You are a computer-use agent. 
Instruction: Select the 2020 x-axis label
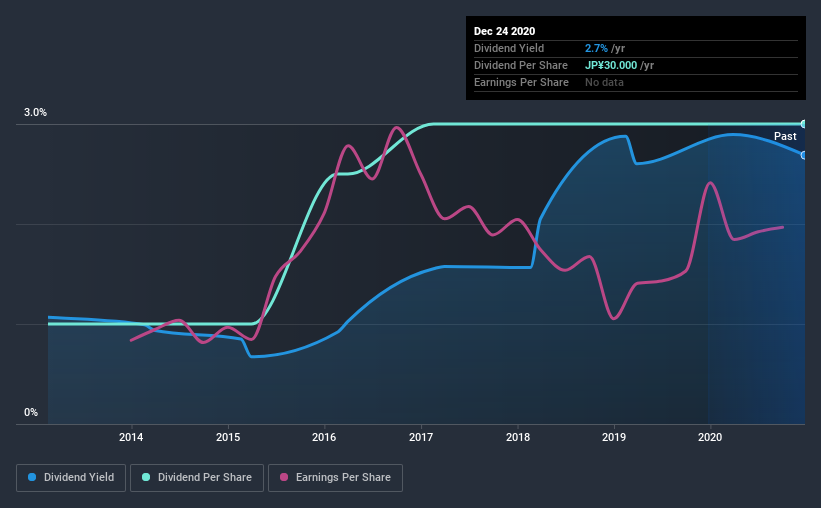tap(710, 437)
